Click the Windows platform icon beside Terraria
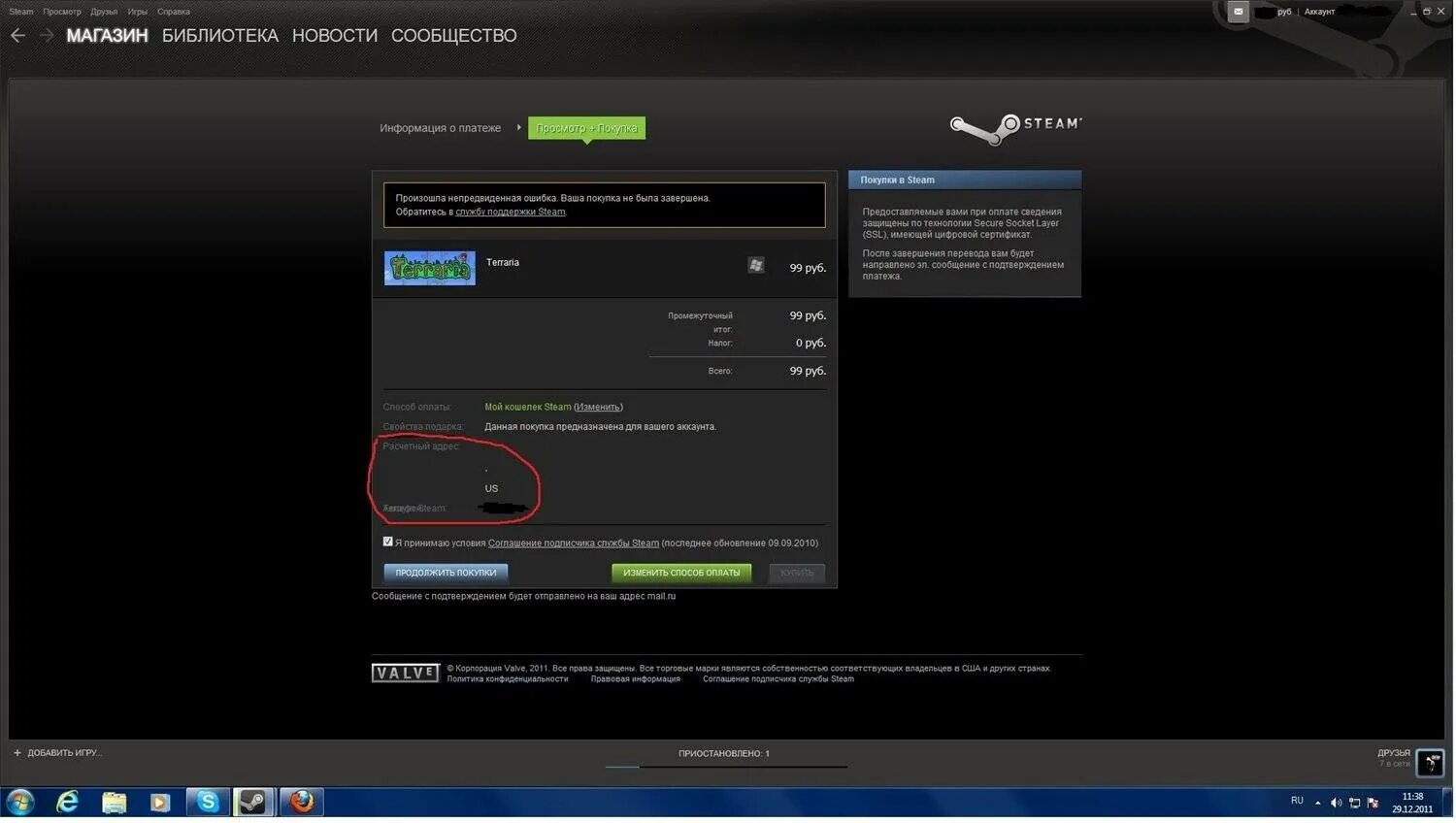Screen dimensions: 1456x823 [x=756, y=265]
